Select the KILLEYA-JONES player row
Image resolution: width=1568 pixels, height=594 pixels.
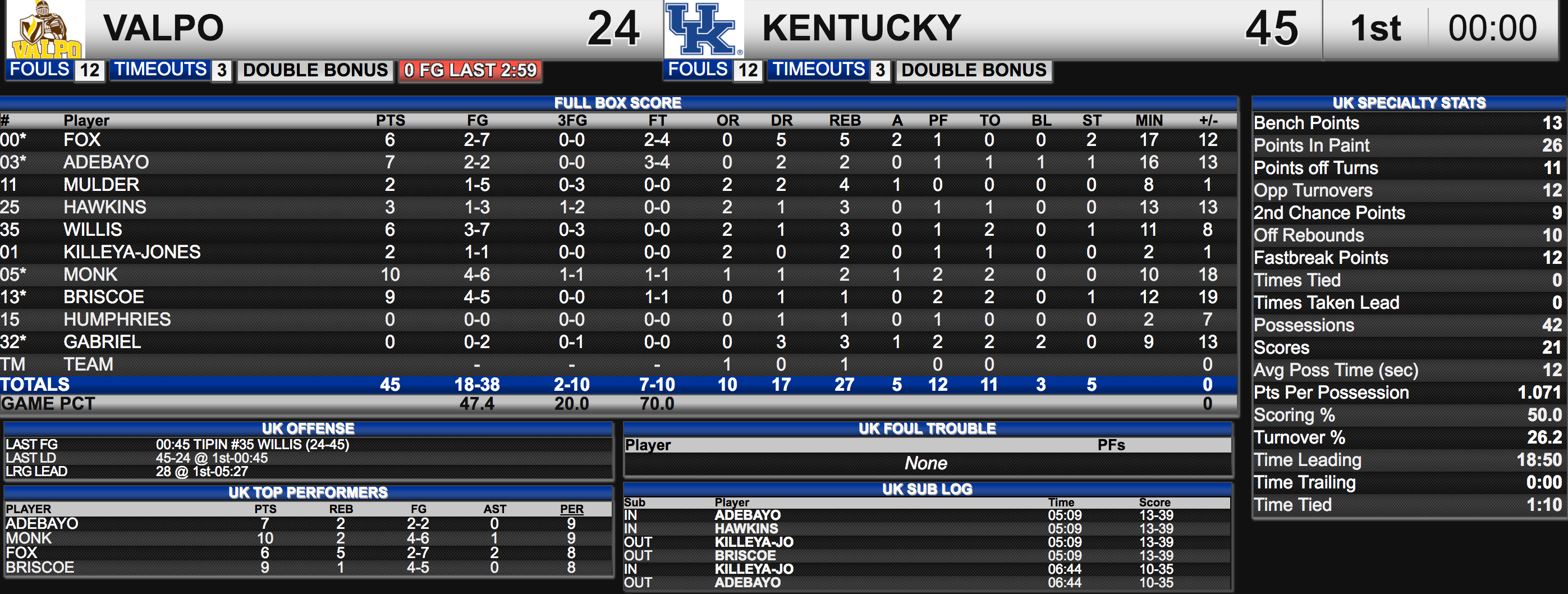coord(618,252)
